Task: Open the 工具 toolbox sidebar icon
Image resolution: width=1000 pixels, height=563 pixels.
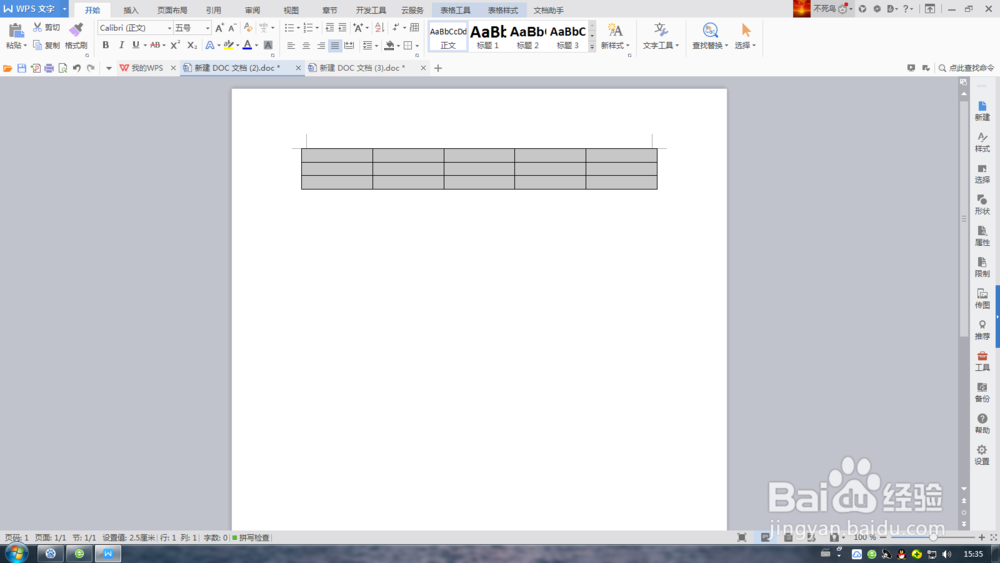Action: coord(982,361)
